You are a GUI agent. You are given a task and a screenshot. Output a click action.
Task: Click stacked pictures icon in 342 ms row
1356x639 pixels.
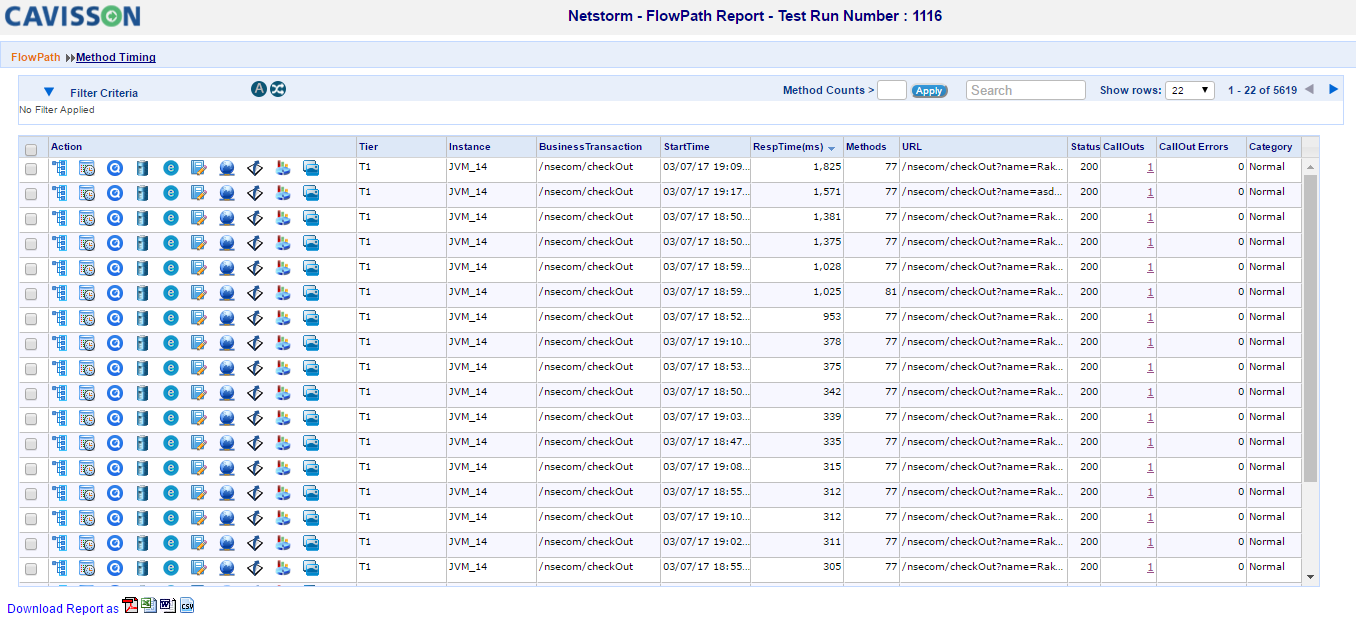(311, 393)
